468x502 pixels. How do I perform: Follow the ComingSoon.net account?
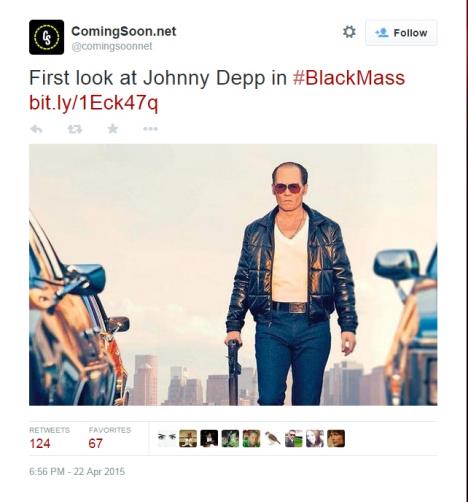[401, 33]
